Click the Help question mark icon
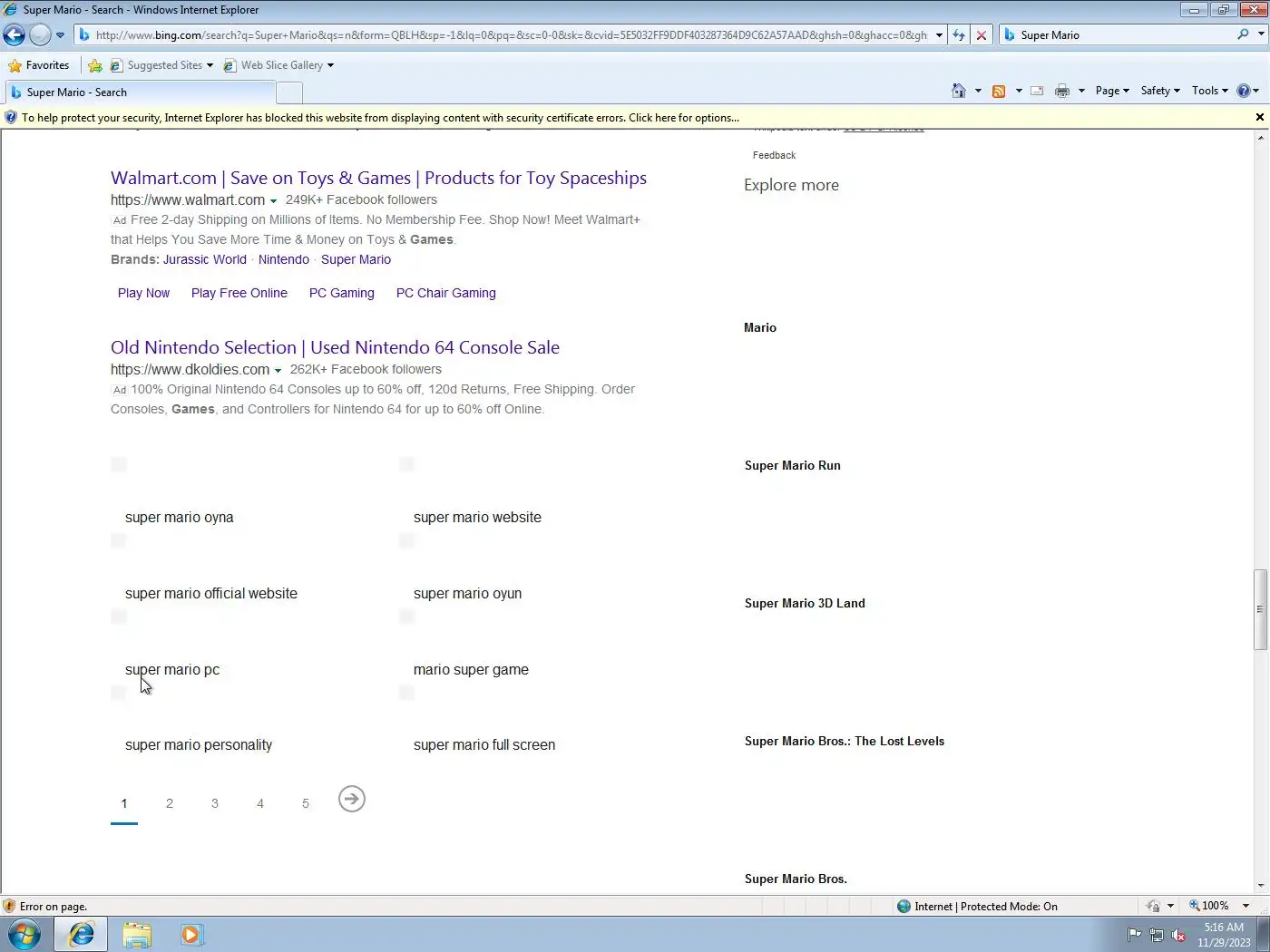Image resolution: width=1270 pixels, height=952 pixels. pyautogui.click(x=1244, y=91)
